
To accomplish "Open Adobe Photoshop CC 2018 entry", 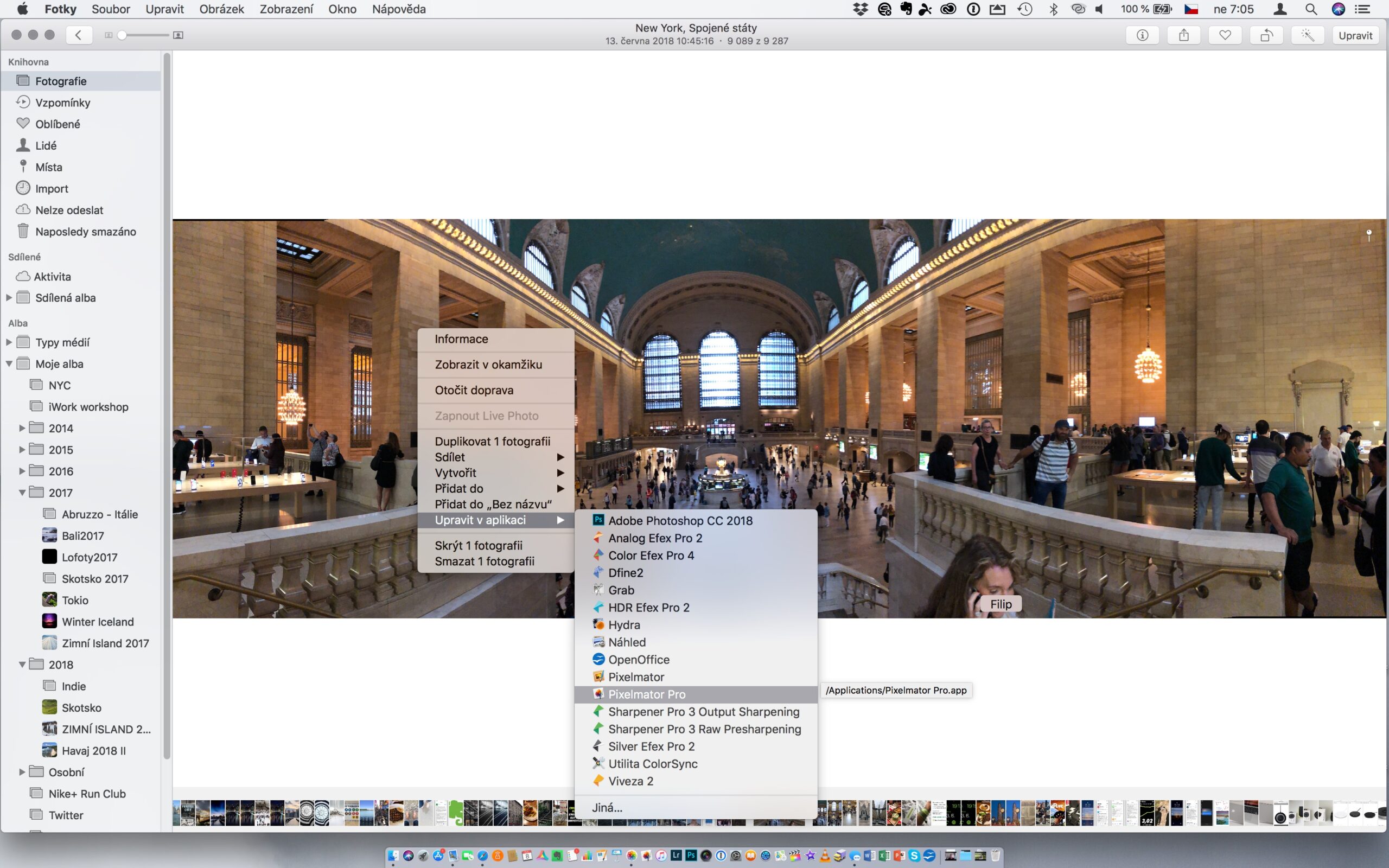I will [680, 521].
